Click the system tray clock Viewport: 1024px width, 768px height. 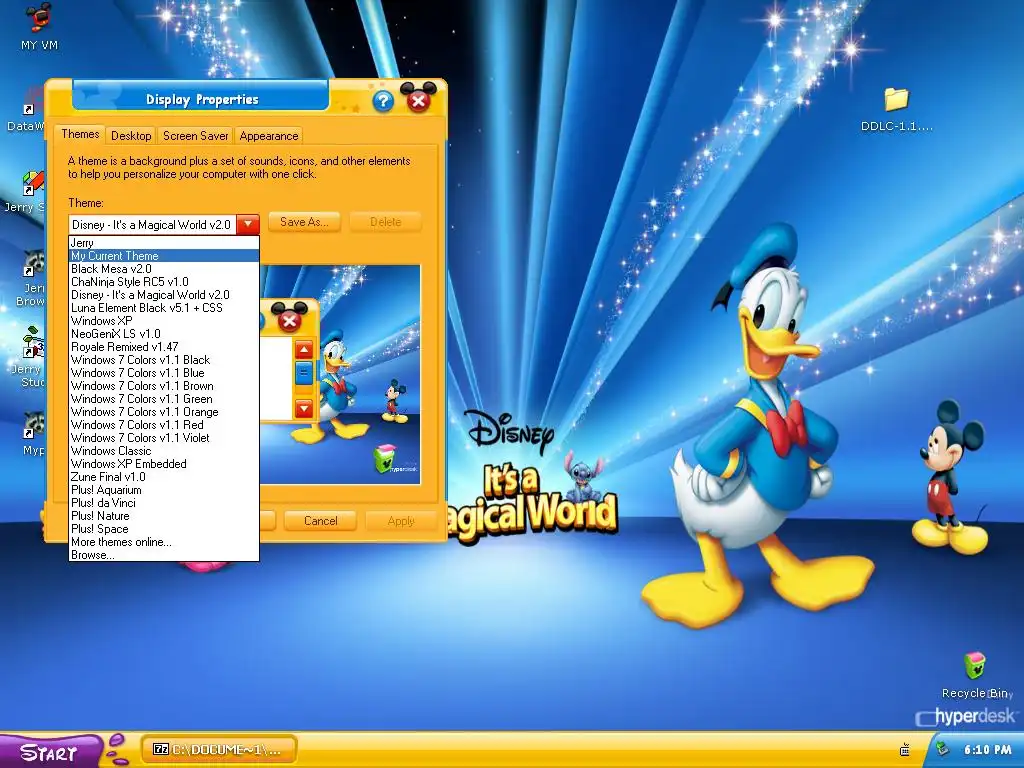pyautogui.click(x=987, y=750)
